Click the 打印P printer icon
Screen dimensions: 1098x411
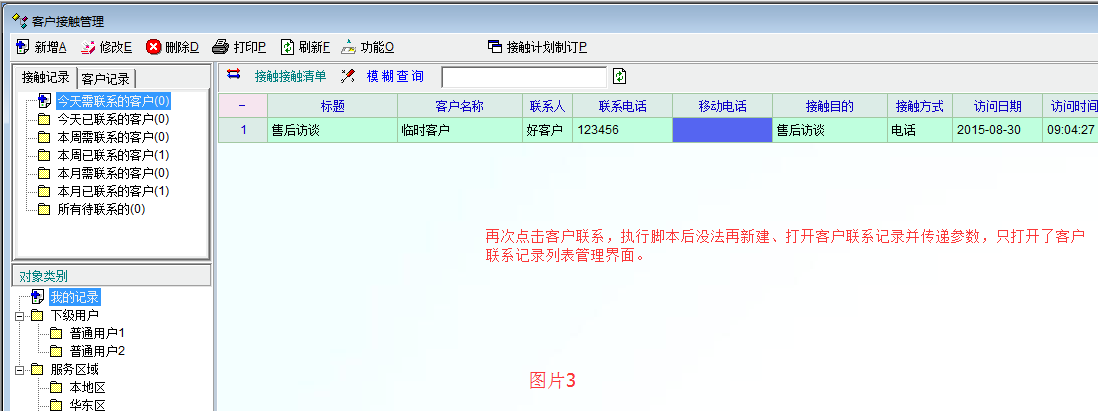point(221,47)
